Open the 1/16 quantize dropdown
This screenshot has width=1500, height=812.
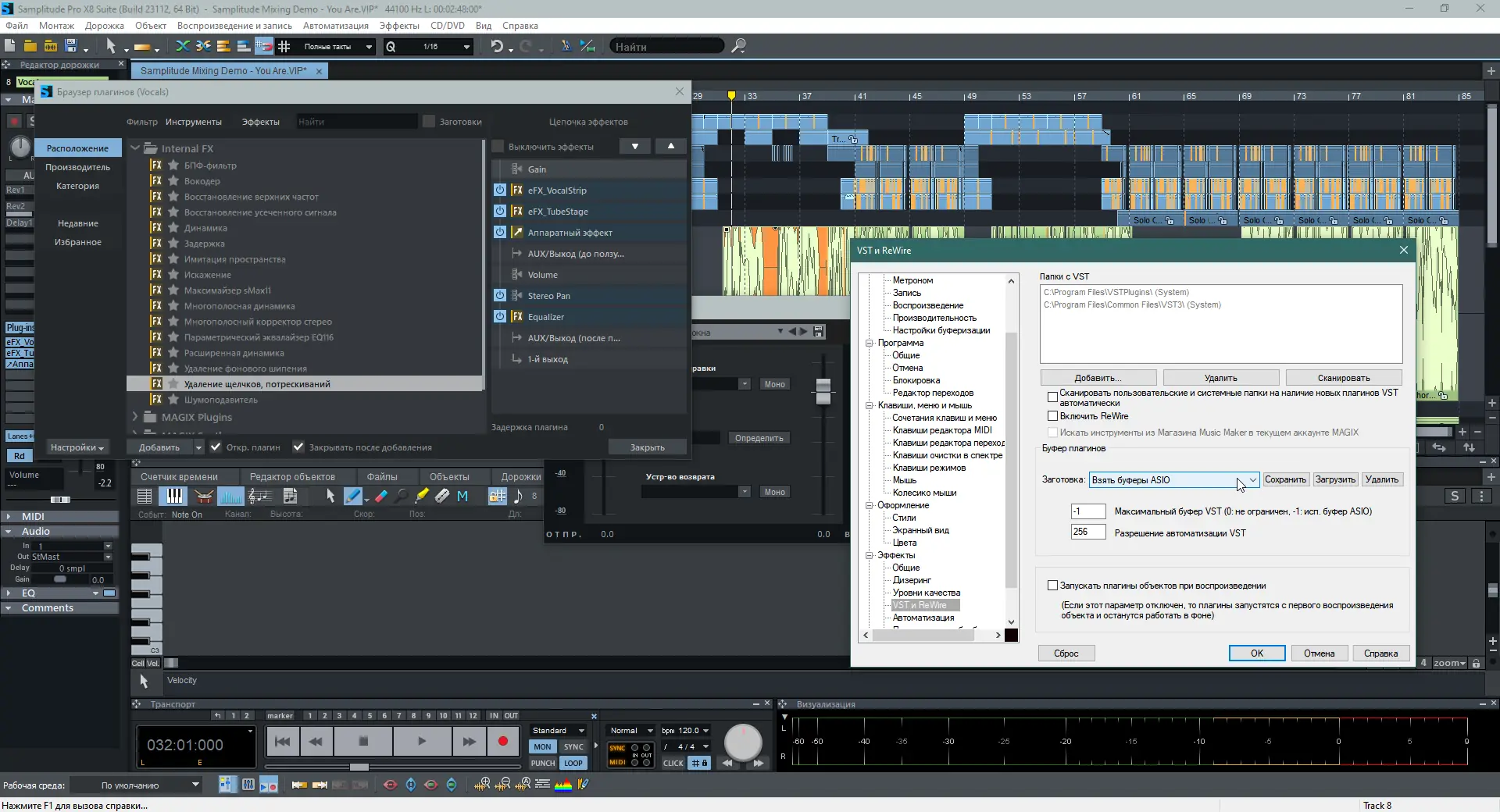coord(466,47)
